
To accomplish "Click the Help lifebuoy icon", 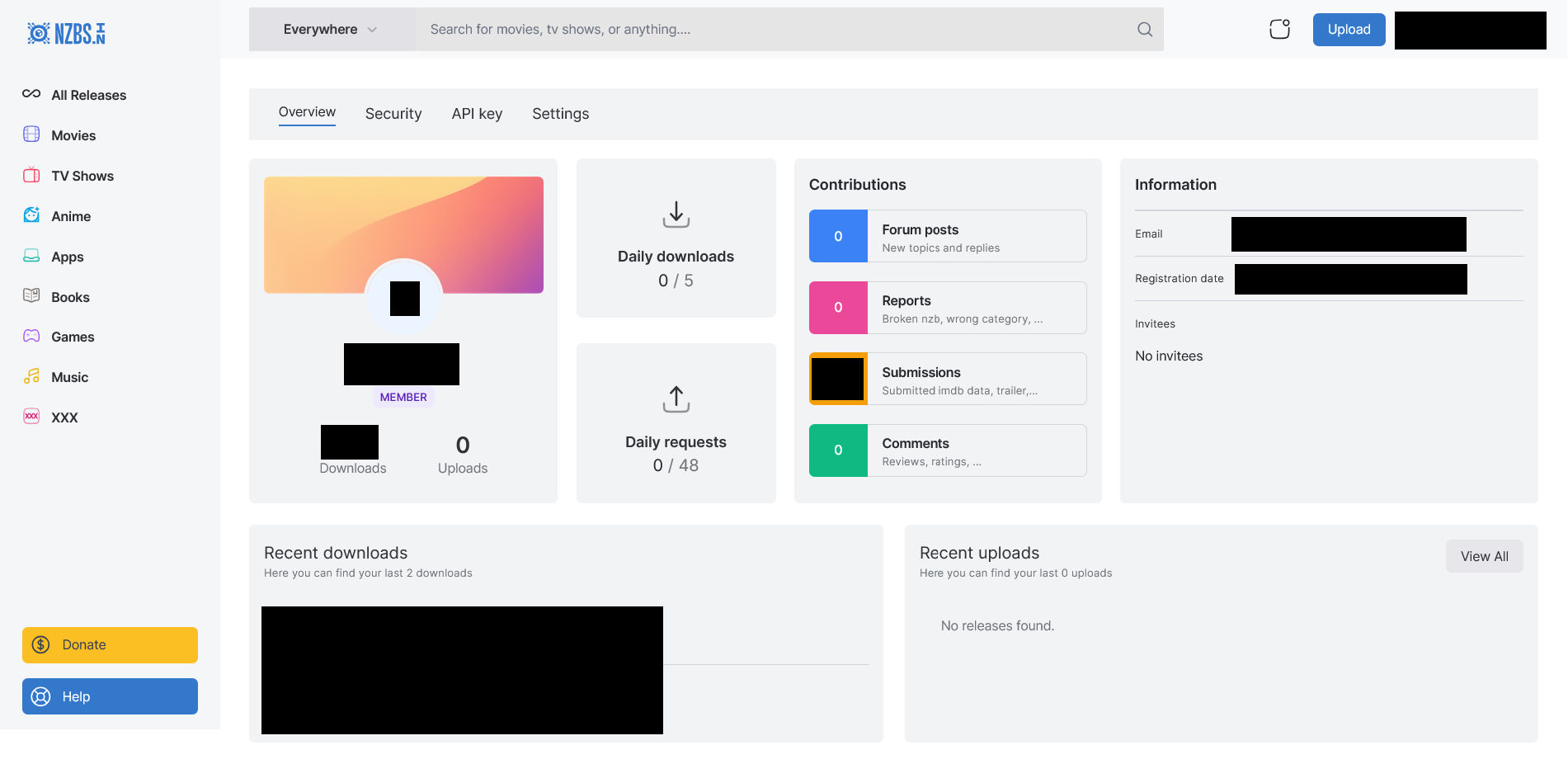I will (41, 696).
